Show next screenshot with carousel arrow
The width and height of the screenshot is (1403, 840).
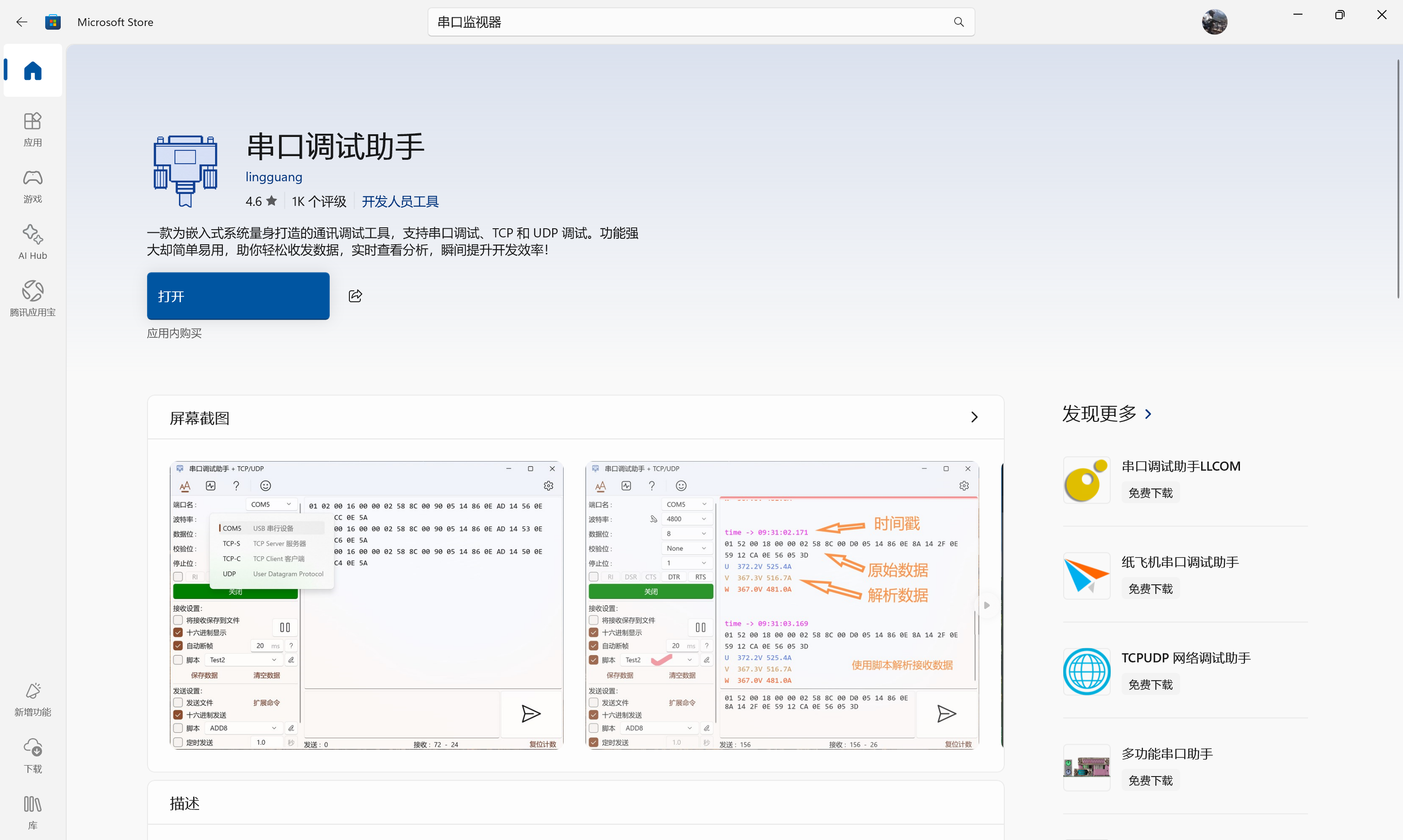click(986, 605)
